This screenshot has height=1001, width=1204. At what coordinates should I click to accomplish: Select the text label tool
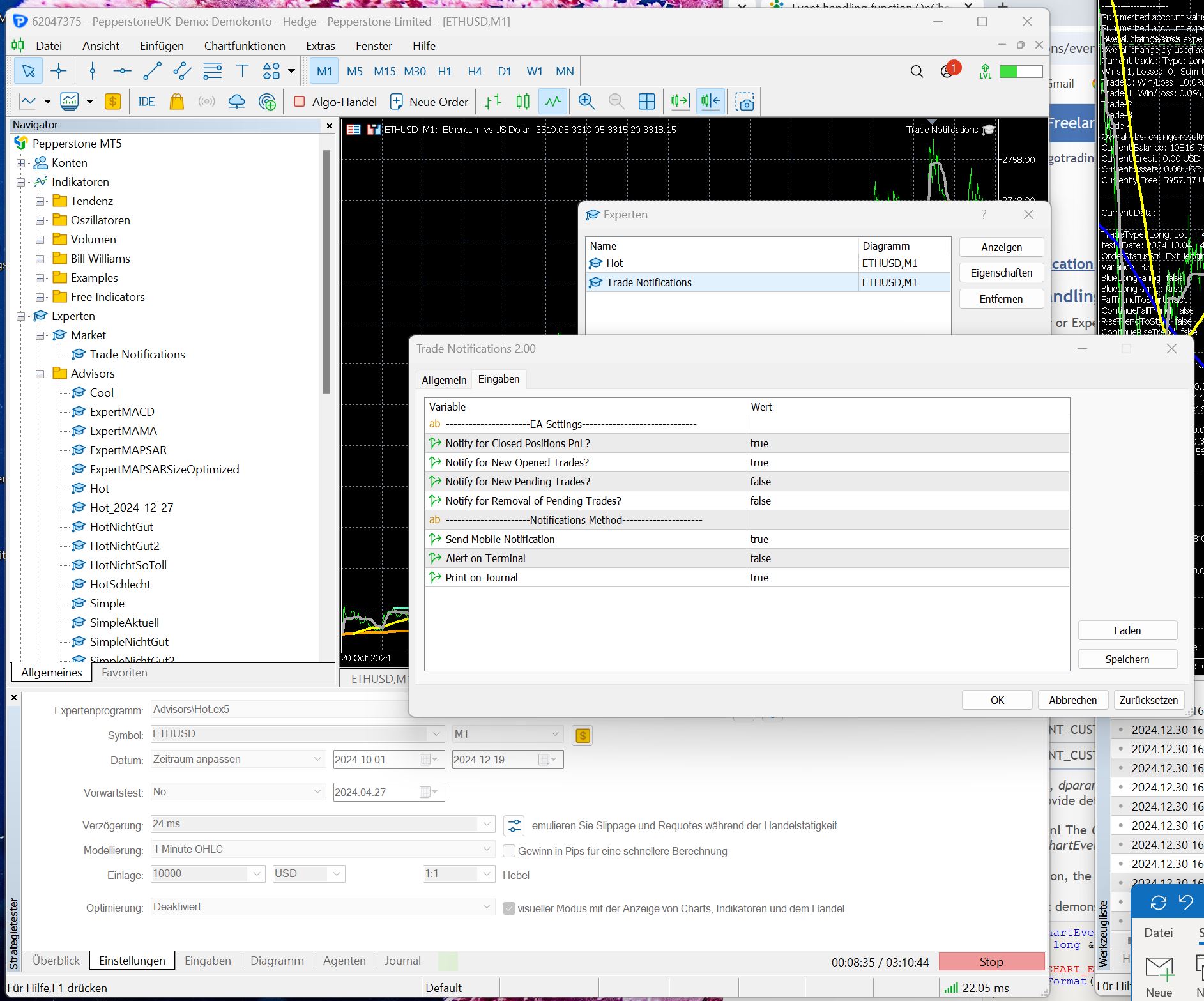click(242, 71)
